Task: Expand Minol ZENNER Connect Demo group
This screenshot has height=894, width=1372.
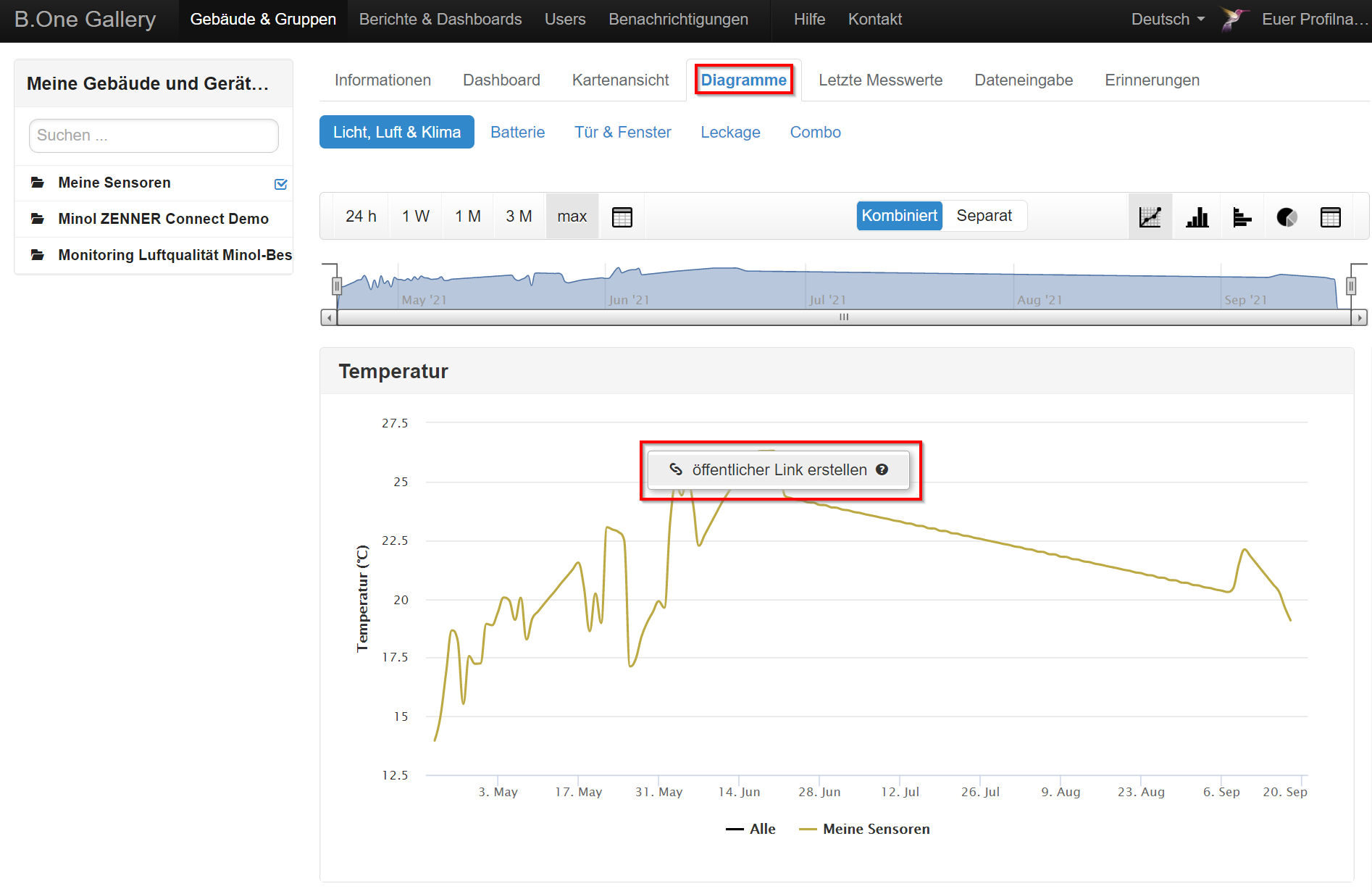Action: (154, 219)
